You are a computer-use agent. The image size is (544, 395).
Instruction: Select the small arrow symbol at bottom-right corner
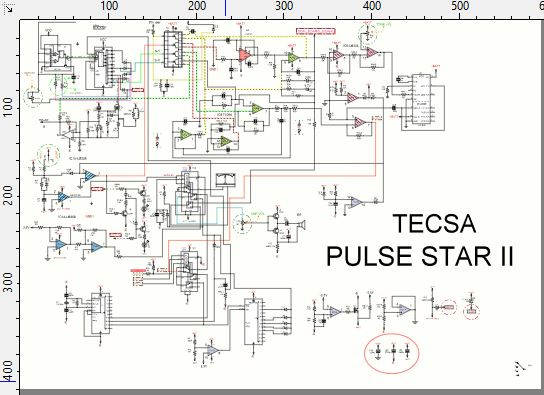pos(520,368)
